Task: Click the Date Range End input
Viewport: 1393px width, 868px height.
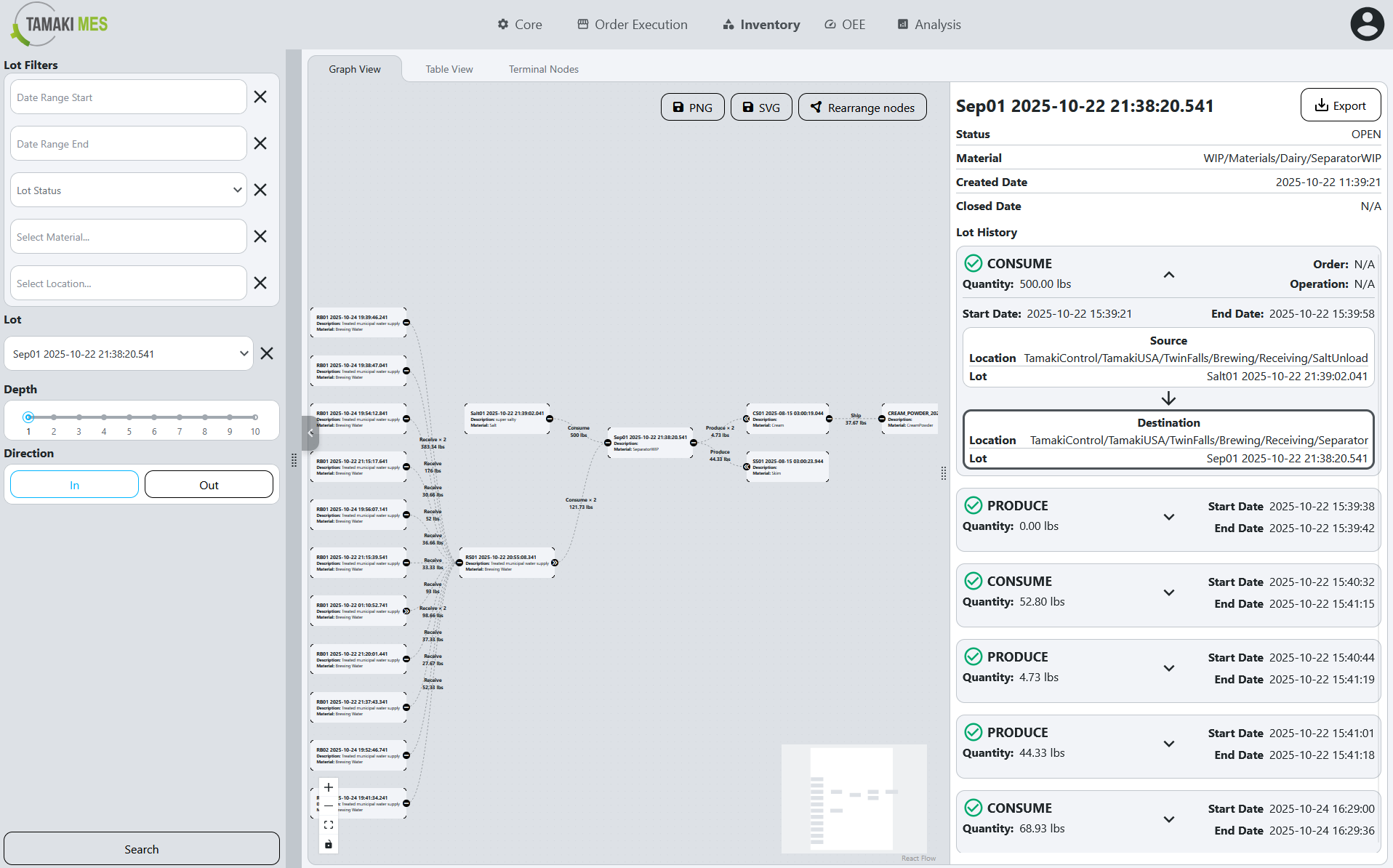Action: 129,143
